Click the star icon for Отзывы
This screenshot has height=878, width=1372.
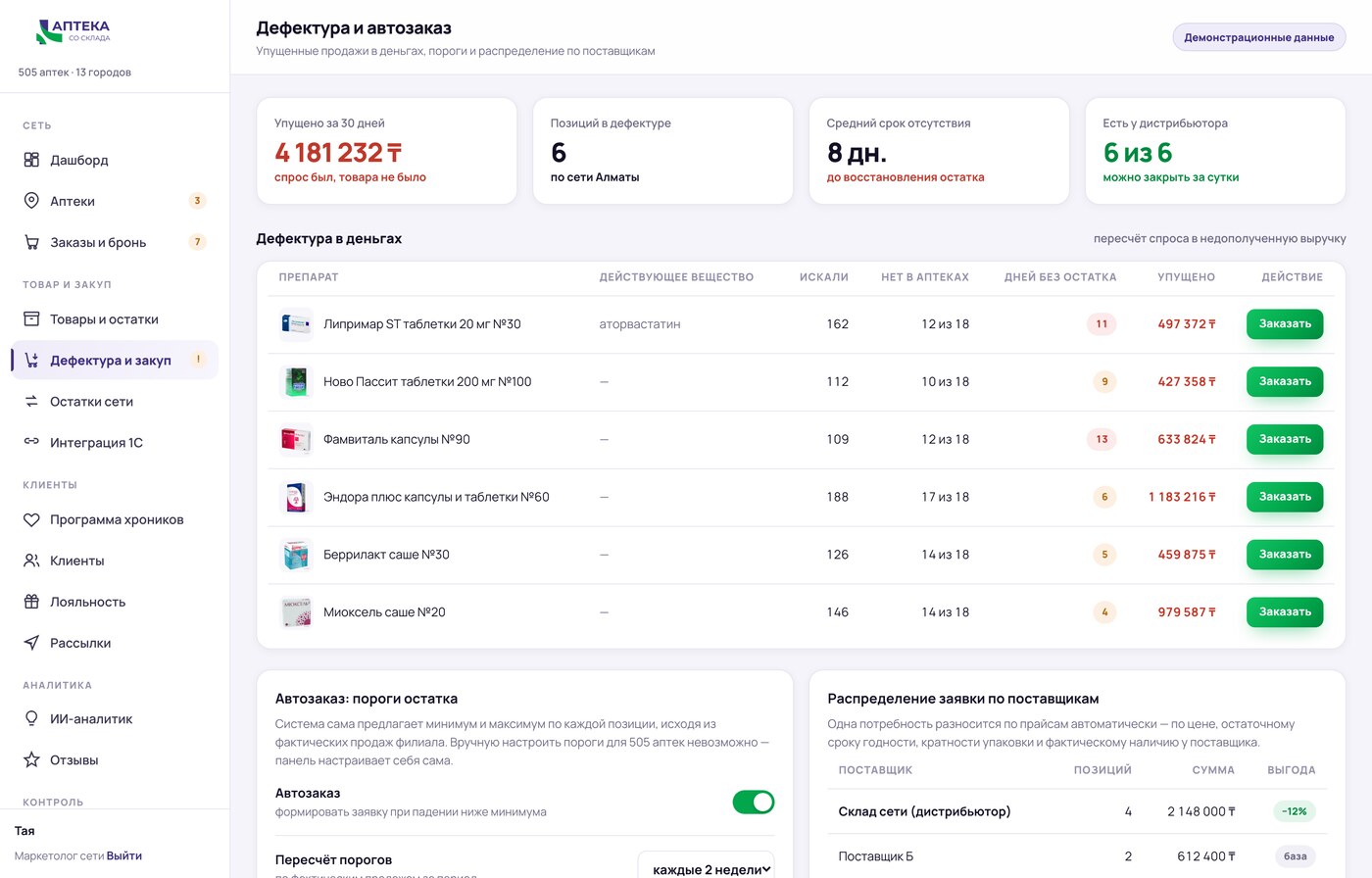(31, 760)
